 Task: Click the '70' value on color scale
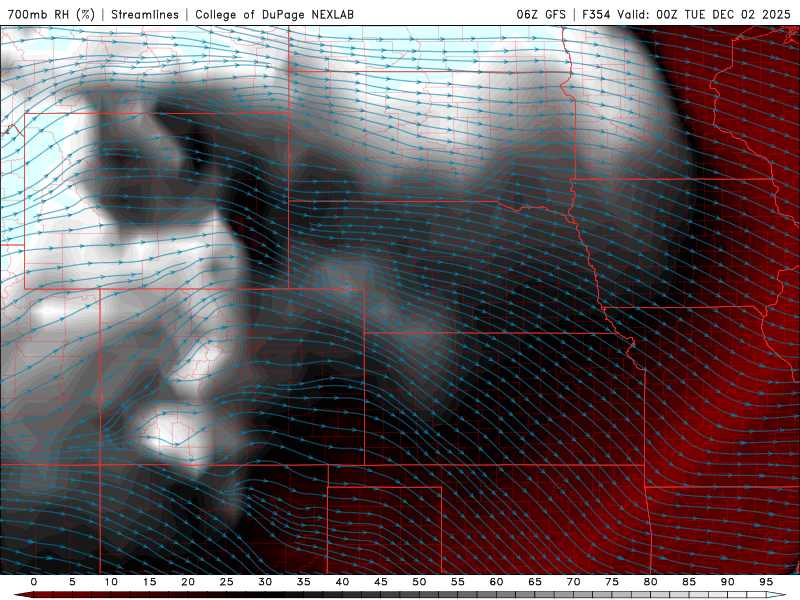click(x=573, y=582)
